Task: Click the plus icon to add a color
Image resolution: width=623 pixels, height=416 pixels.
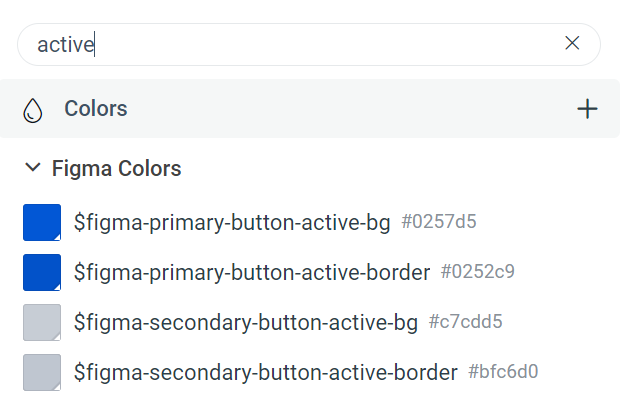Action: click(587, 109)
